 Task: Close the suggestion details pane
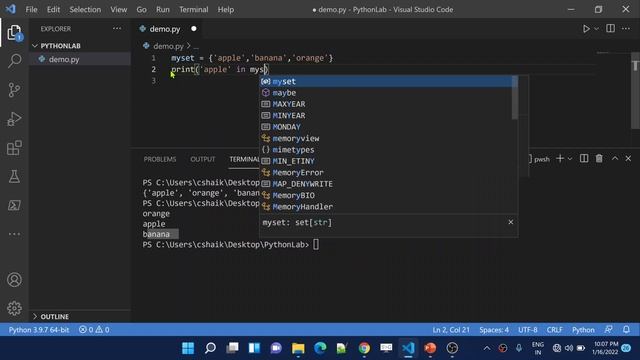511,222
